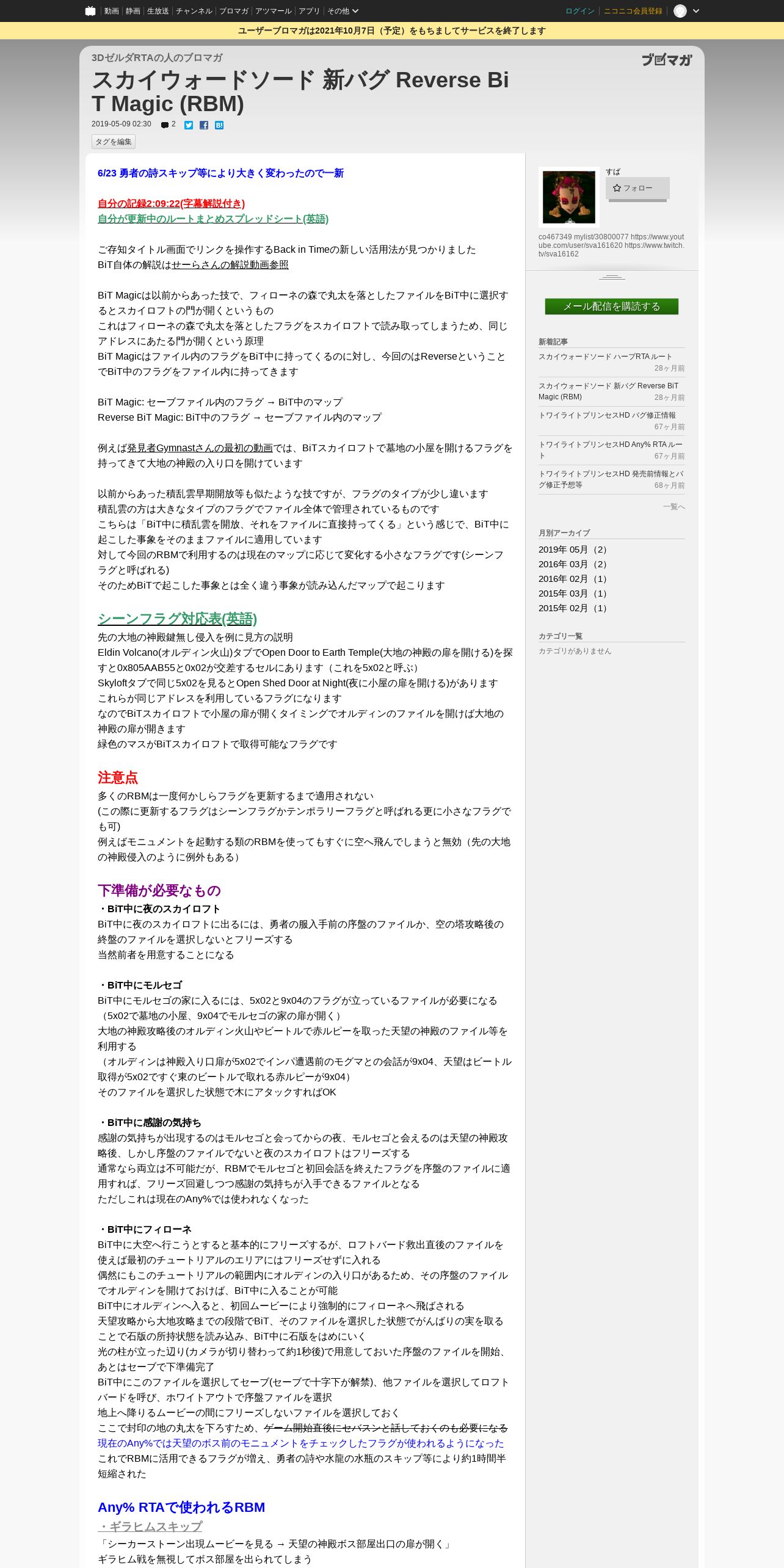Click the niconico TV logo icon
This screenshot has width=784, height=1568.
click(90, 11)
